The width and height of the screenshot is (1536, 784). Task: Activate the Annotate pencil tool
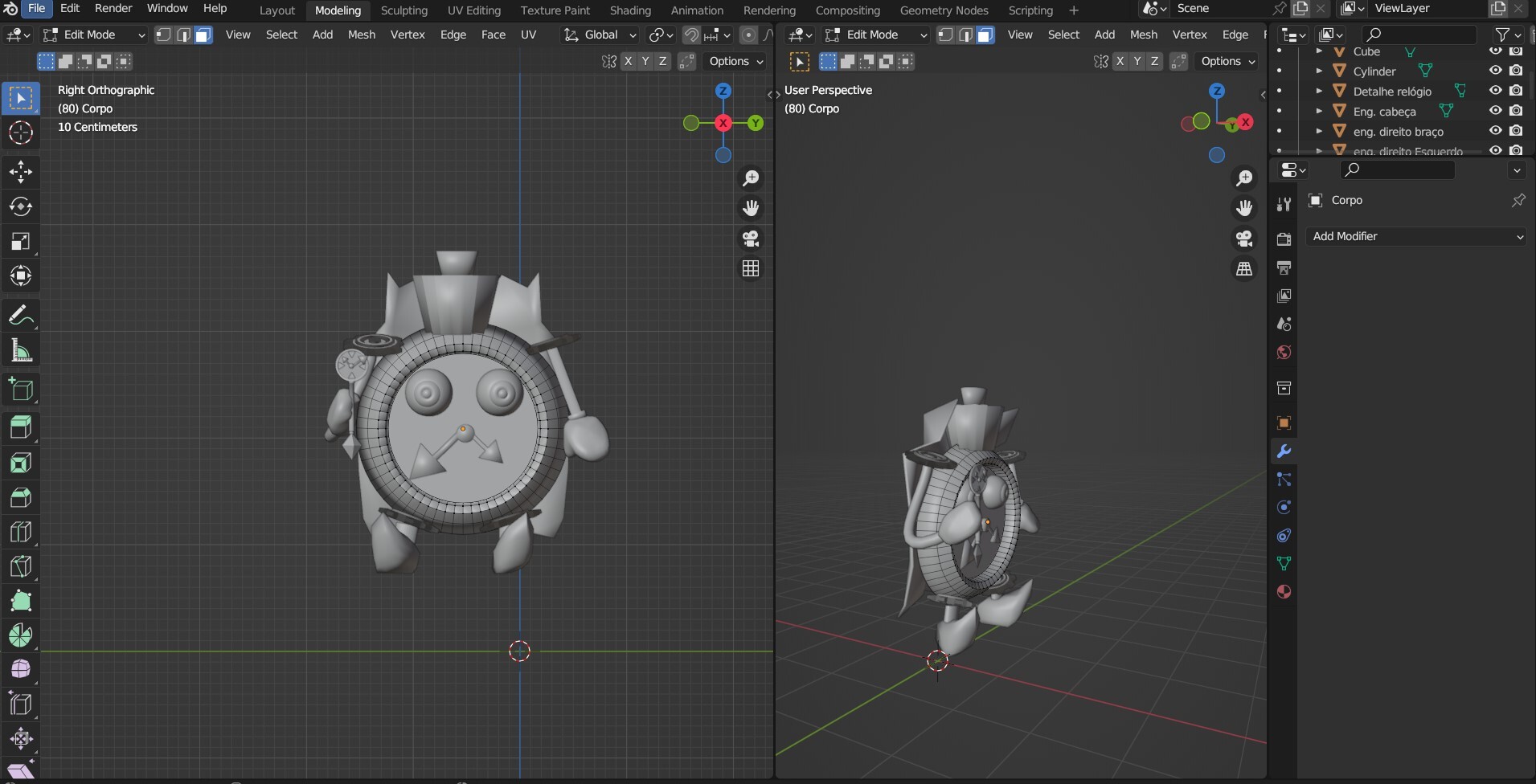point(21,316)
